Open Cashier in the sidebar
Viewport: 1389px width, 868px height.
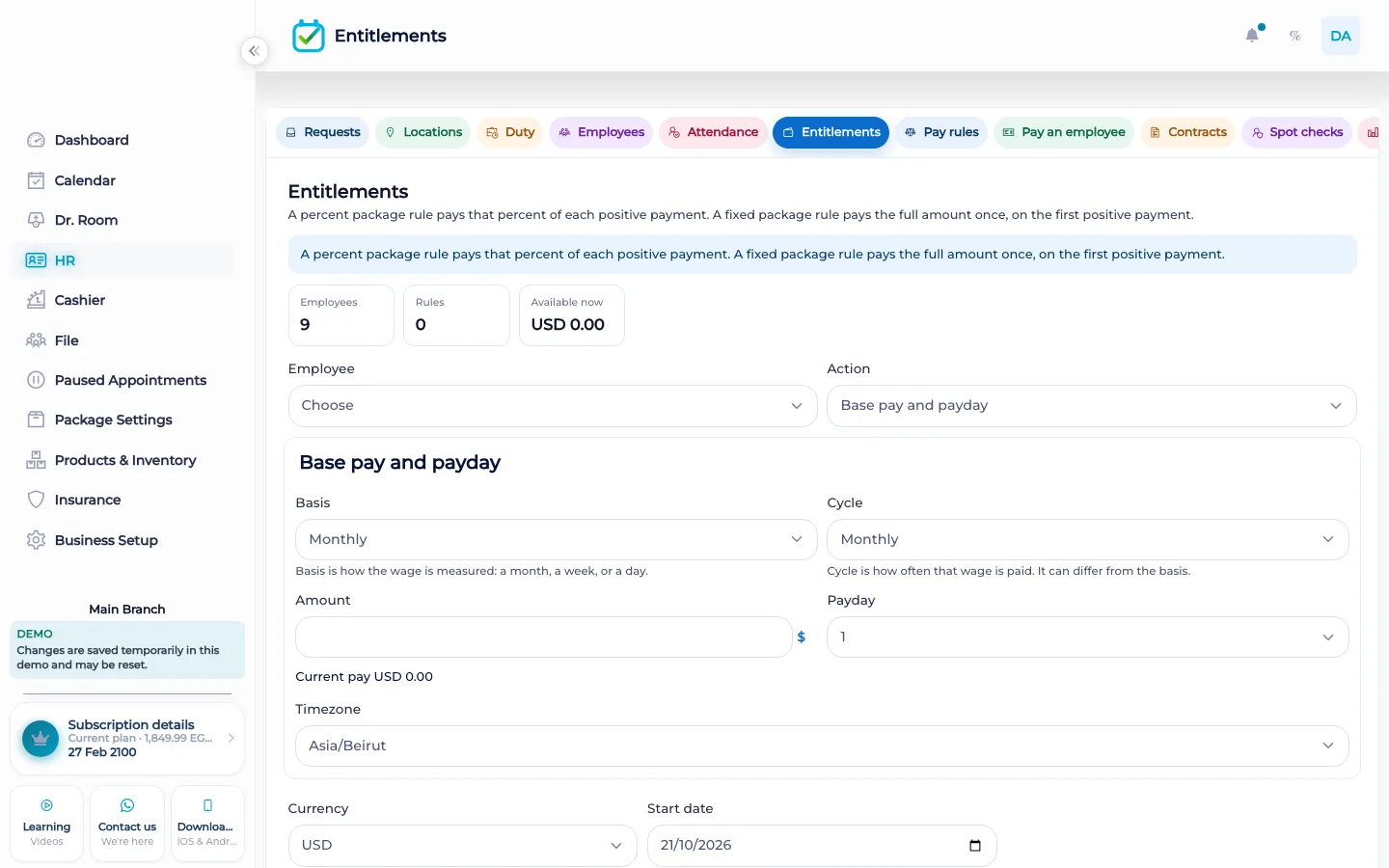tap(123, 300)
